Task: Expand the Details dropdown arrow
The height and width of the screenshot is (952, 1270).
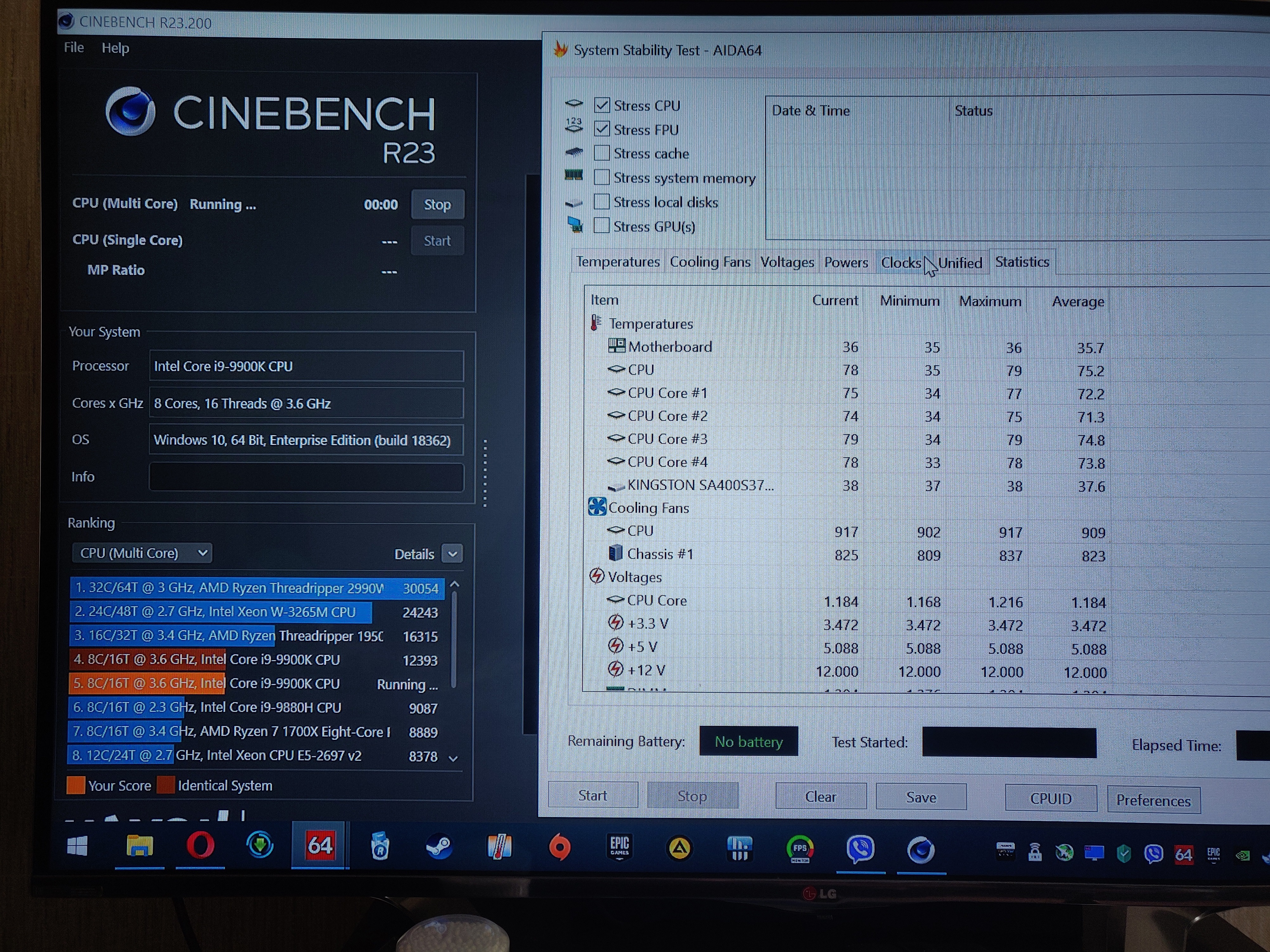Action: (x=452, y=554)
